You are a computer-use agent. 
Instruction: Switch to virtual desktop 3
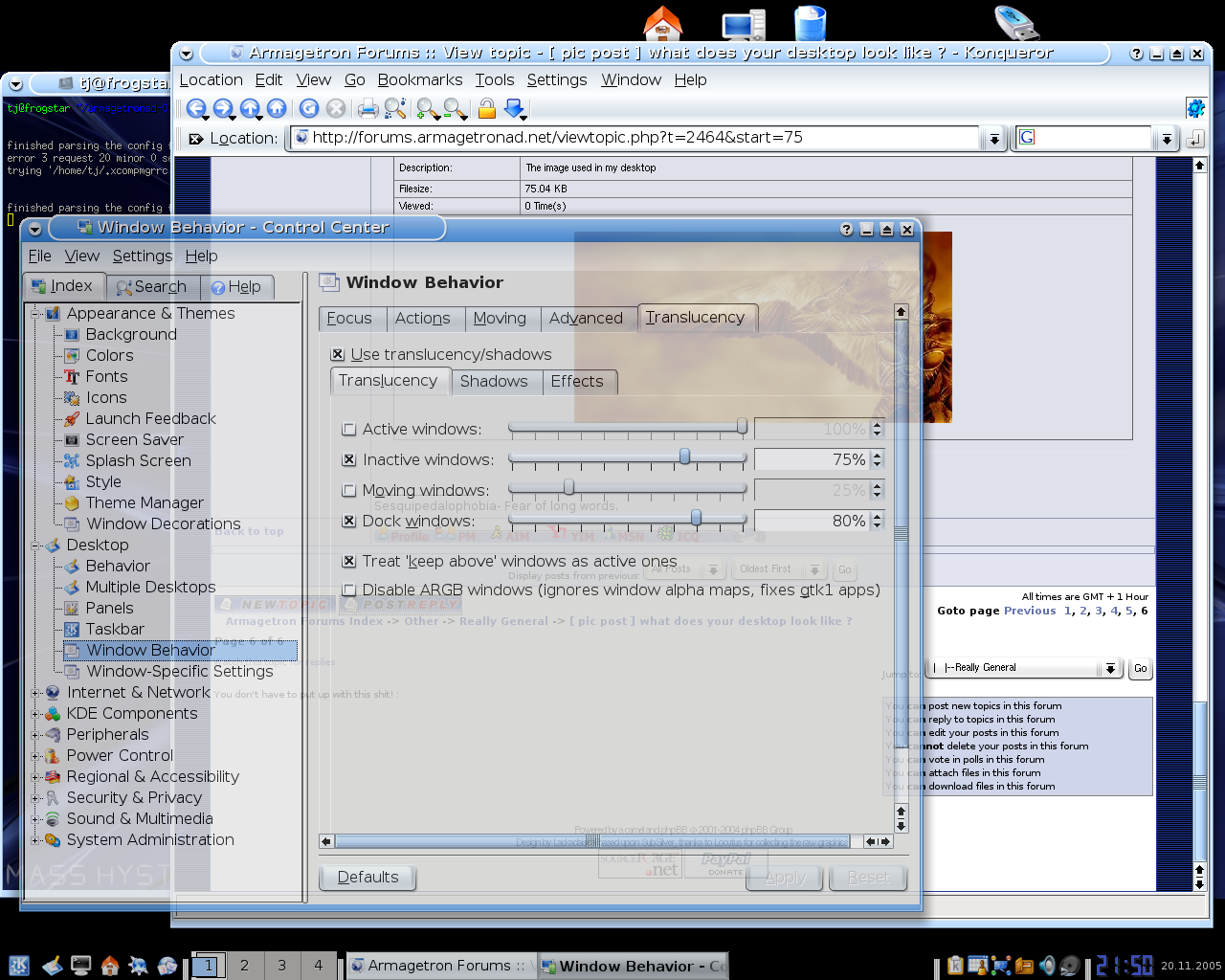281,966
